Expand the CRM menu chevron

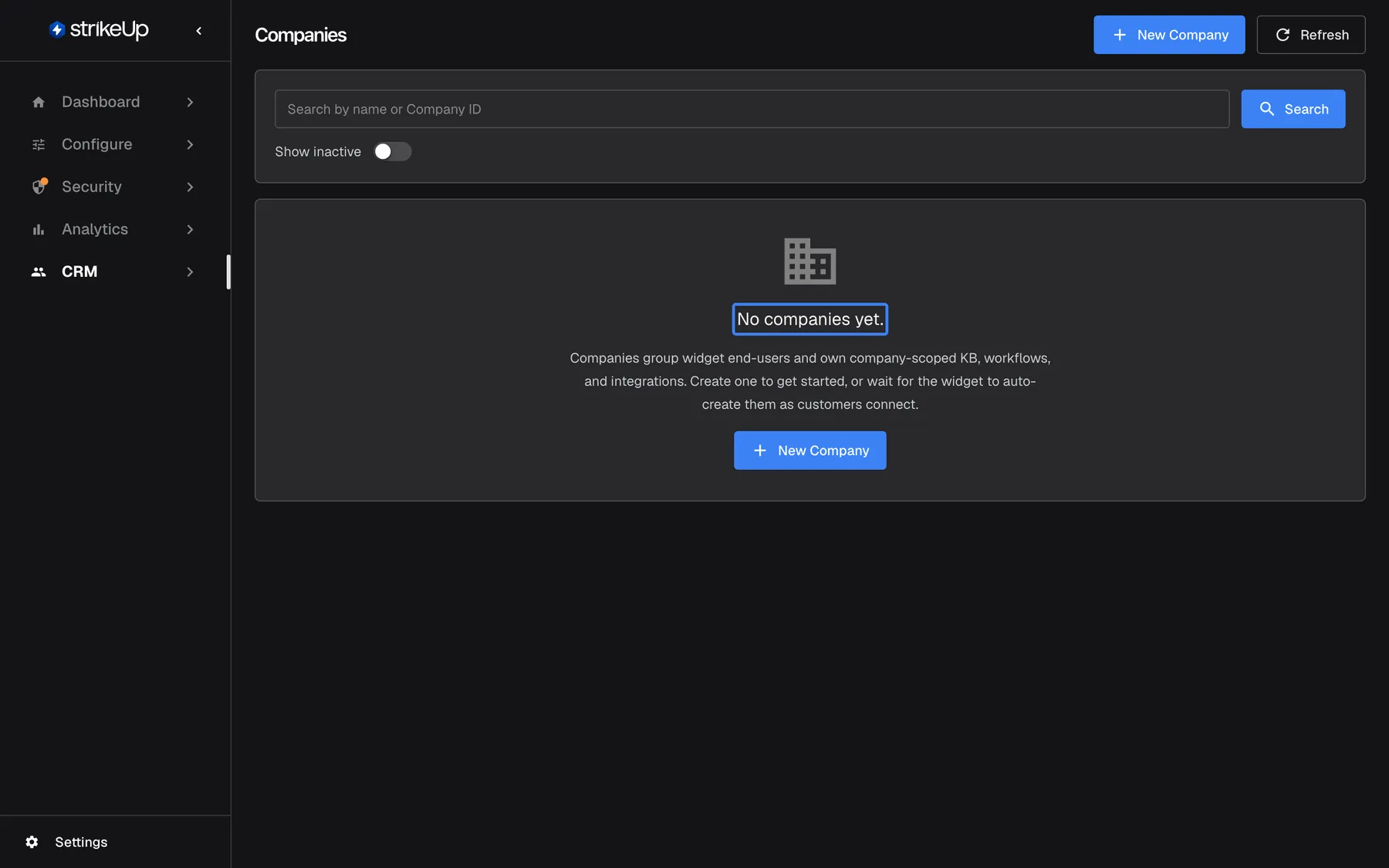[190, 272]
